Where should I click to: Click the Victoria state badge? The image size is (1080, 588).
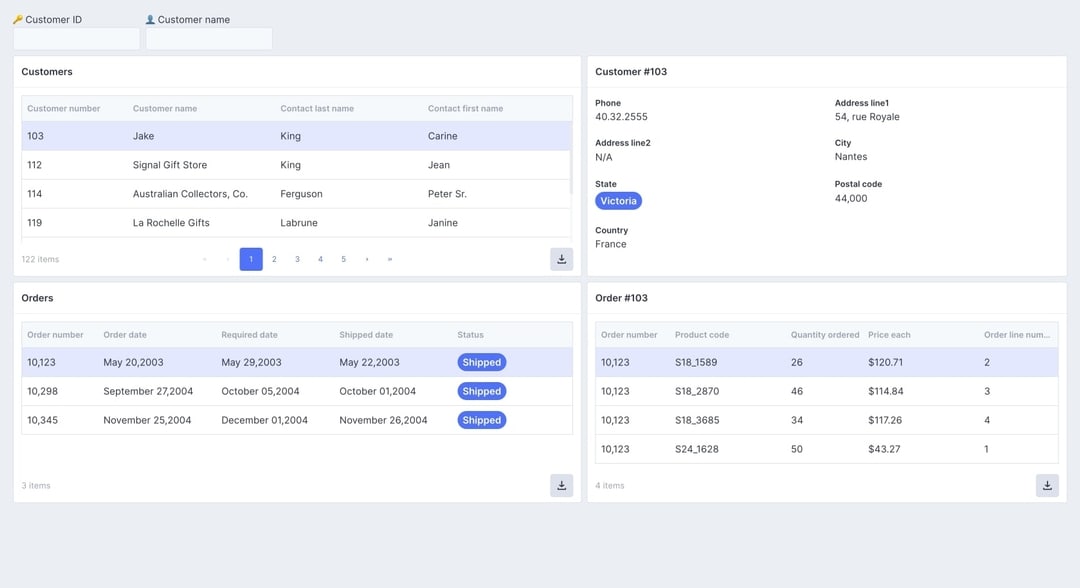coord(619,201)
